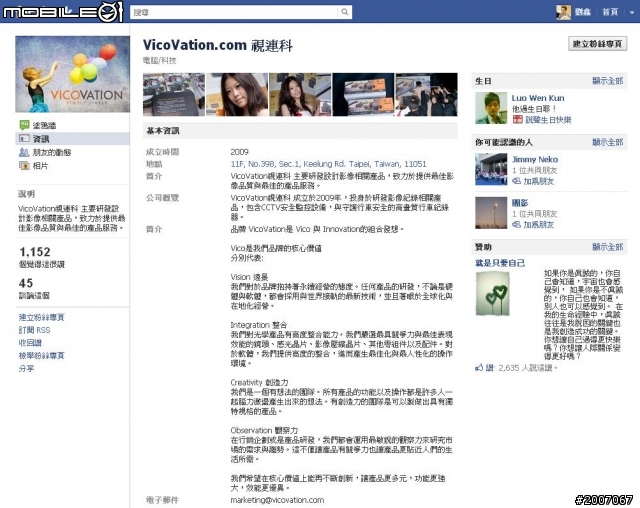Open the user profile avatar in top bar

[563, 12]
